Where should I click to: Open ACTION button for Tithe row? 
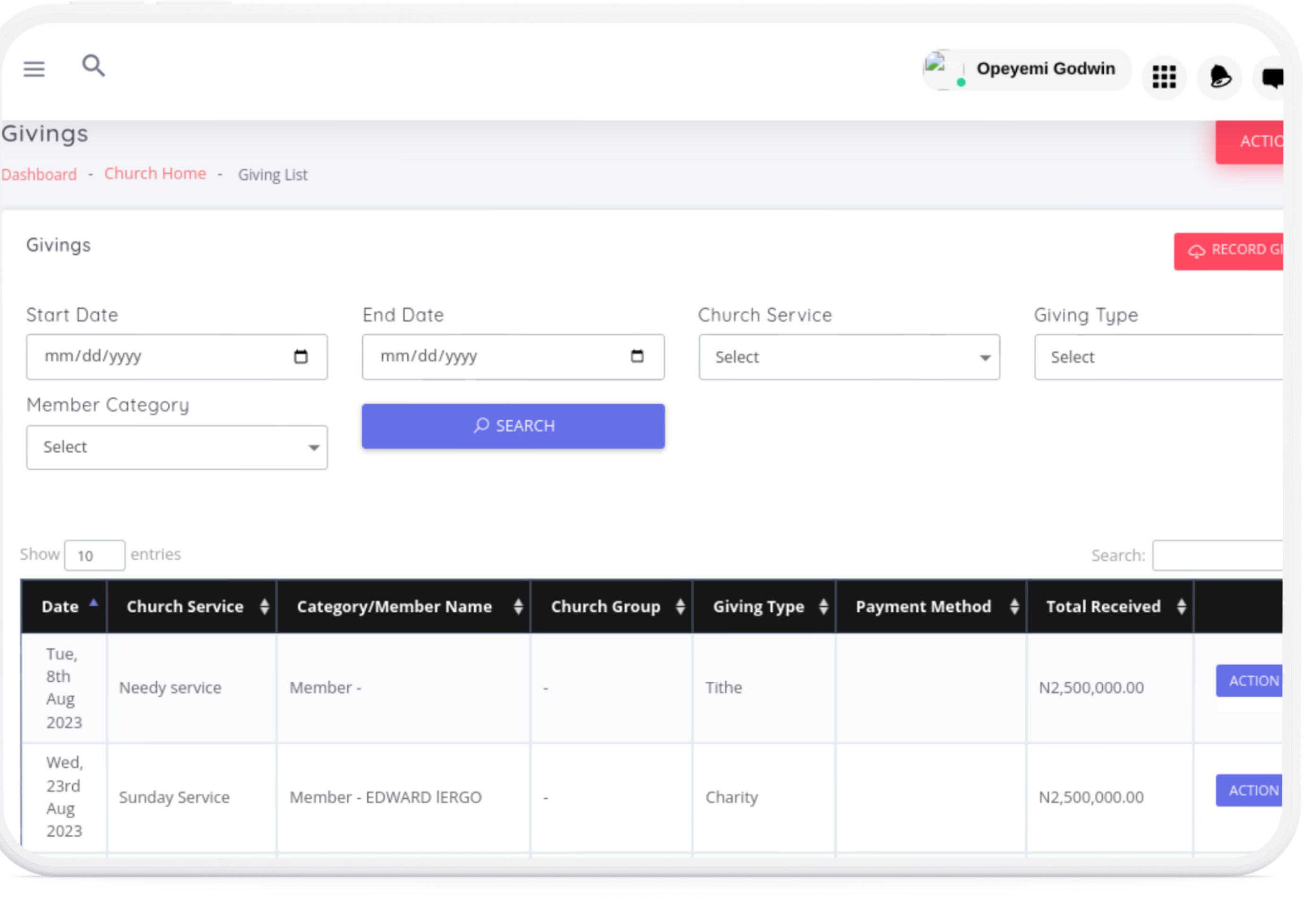(1250, 681)
